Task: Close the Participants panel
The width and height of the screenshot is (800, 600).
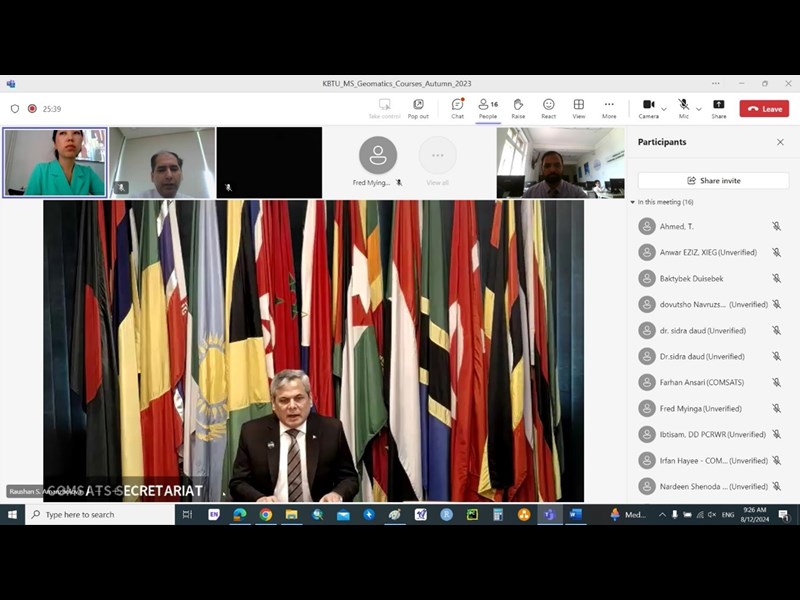Action: click(780, 142)
